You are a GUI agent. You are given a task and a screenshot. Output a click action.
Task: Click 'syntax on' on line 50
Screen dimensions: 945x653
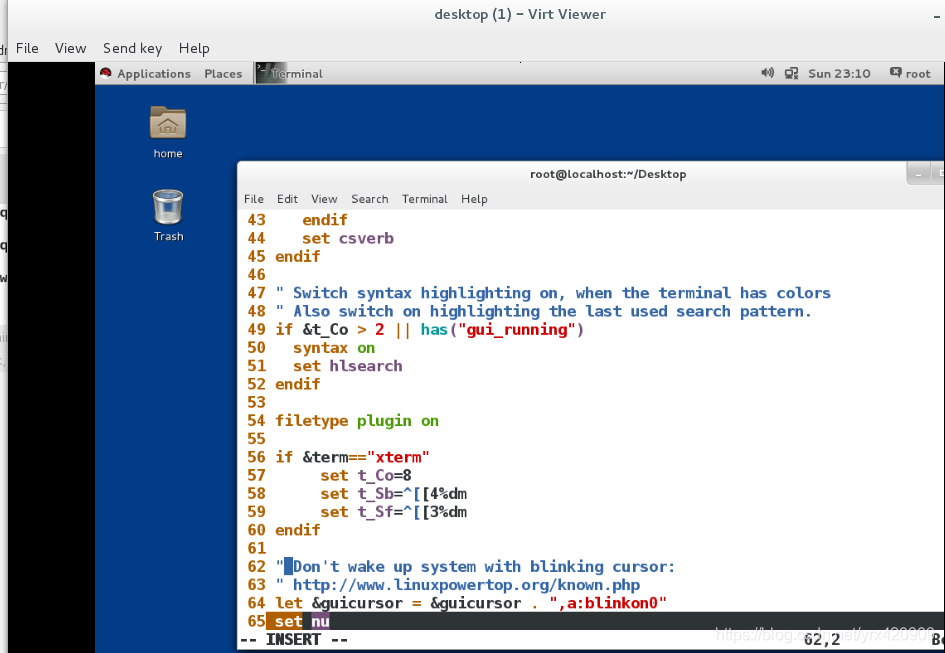pyautogui.click(x=334, y=348)
